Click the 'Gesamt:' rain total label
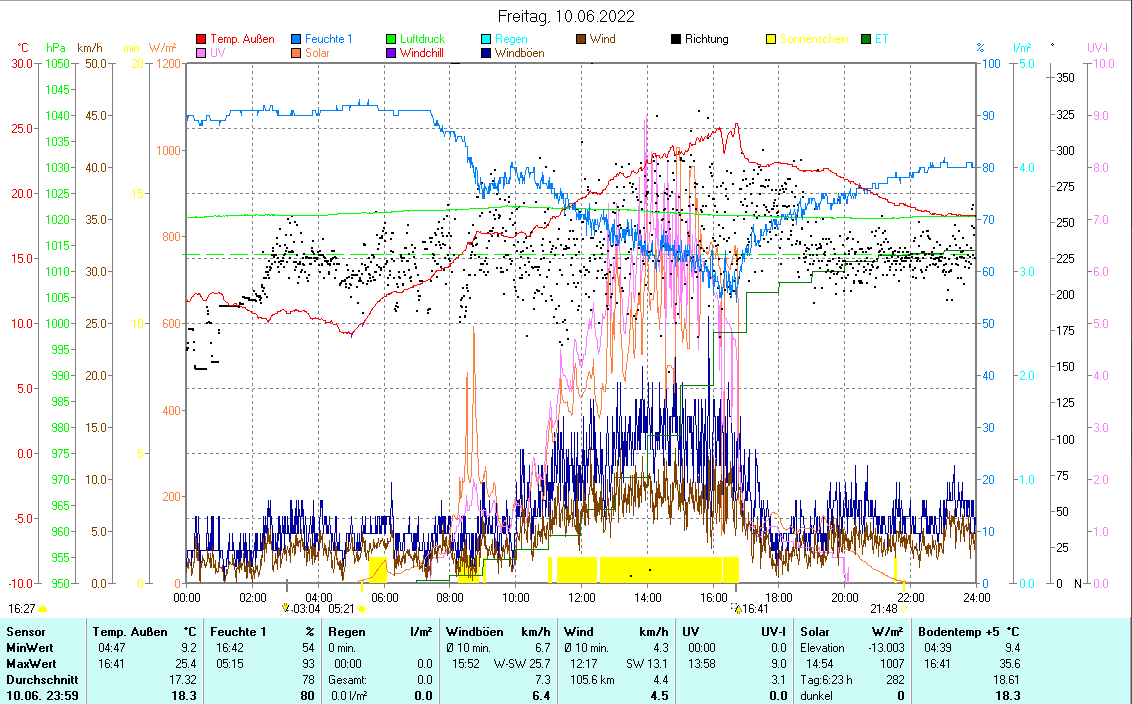 [347, 679]
